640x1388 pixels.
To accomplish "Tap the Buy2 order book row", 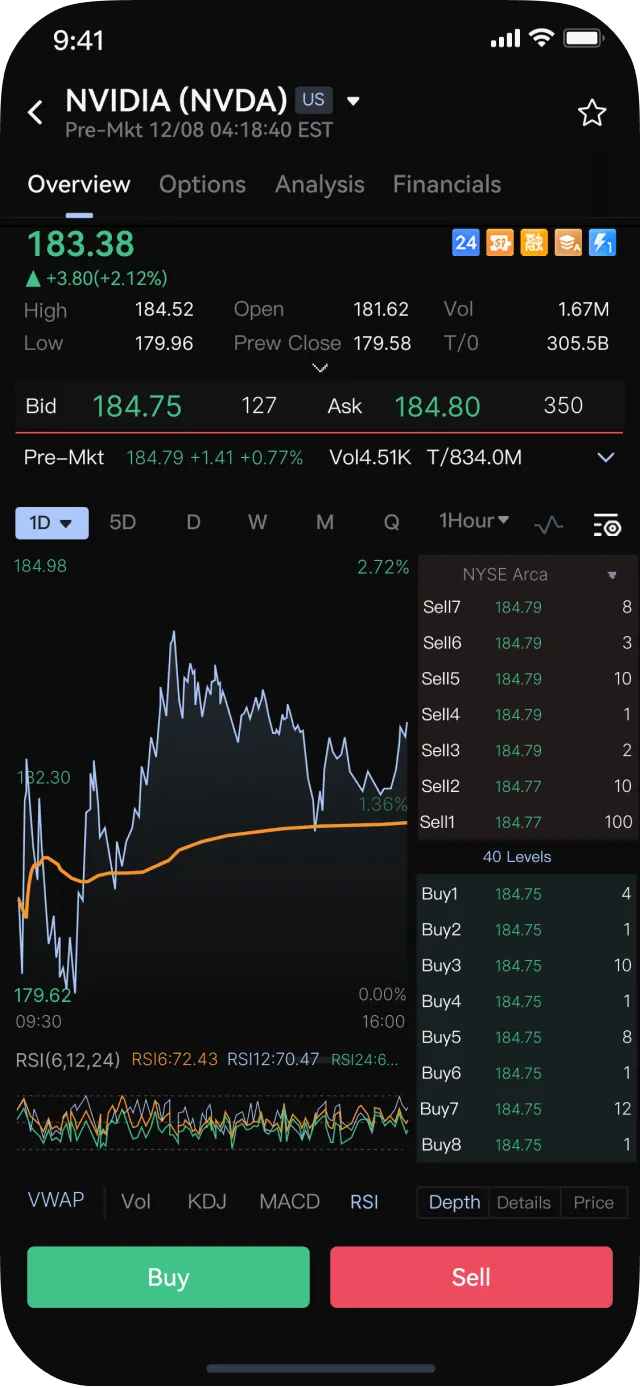I will pos(527,930).
